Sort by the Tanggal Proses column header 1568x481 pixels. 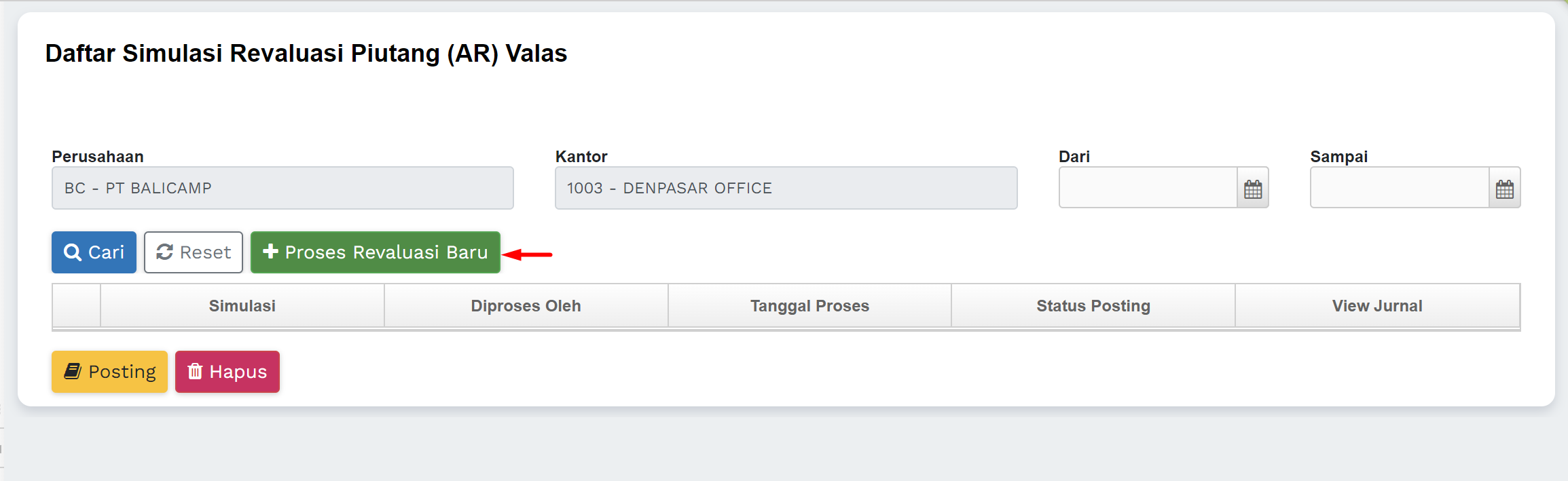(x=809, y=306)
